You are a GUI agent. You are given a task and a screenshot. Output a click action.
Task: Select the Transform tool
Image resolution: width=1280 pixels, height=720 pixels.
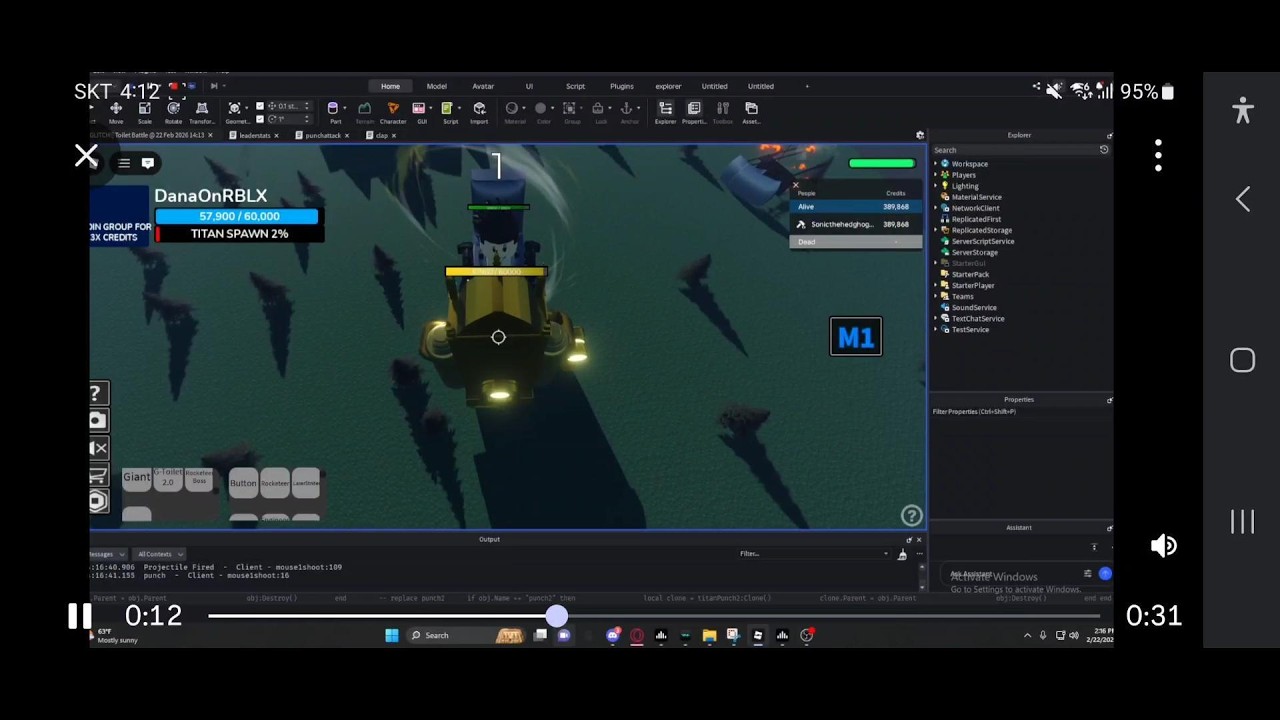(x=202, y=112)
